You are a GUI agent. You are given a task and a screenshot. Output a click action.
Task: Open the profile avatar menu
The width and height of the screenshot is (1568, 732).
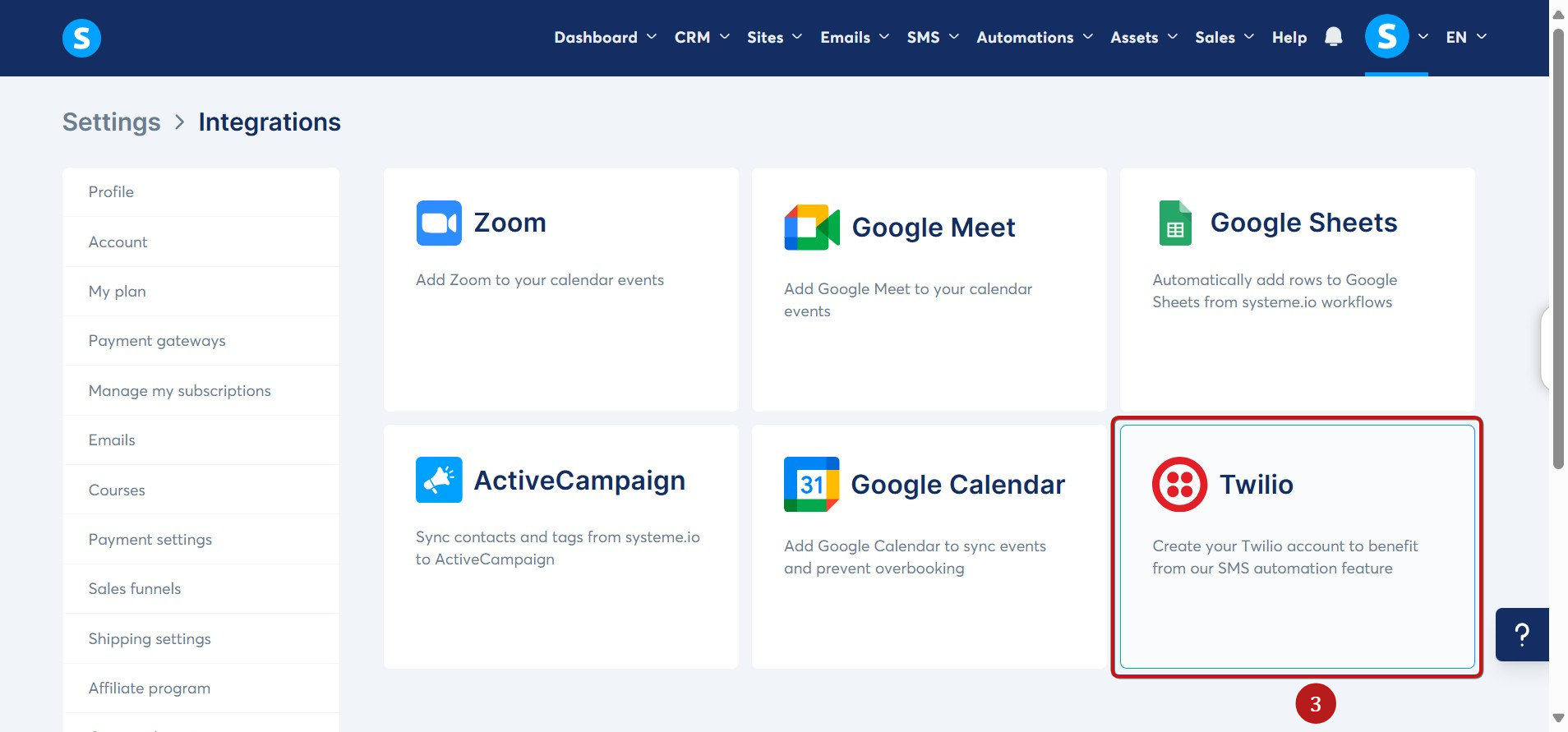(x=1386, y=37)
